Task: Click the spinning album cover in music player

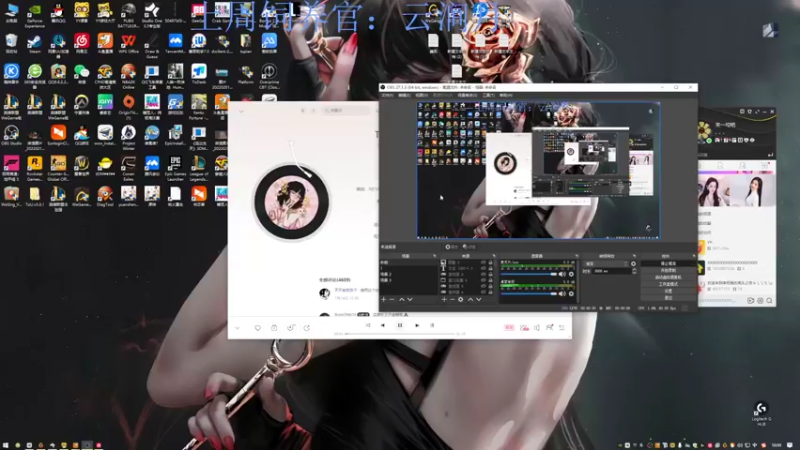Action: pyautogui.click(x=291, y=202)
